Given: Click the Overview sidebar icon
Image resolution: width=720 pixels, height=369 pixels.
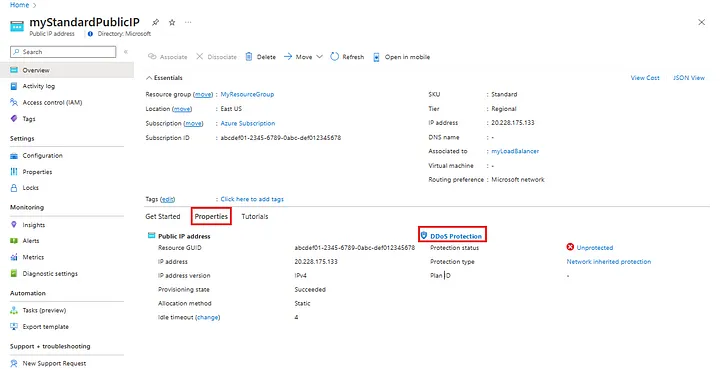Looking at the screenshot, I should point(14,70).
